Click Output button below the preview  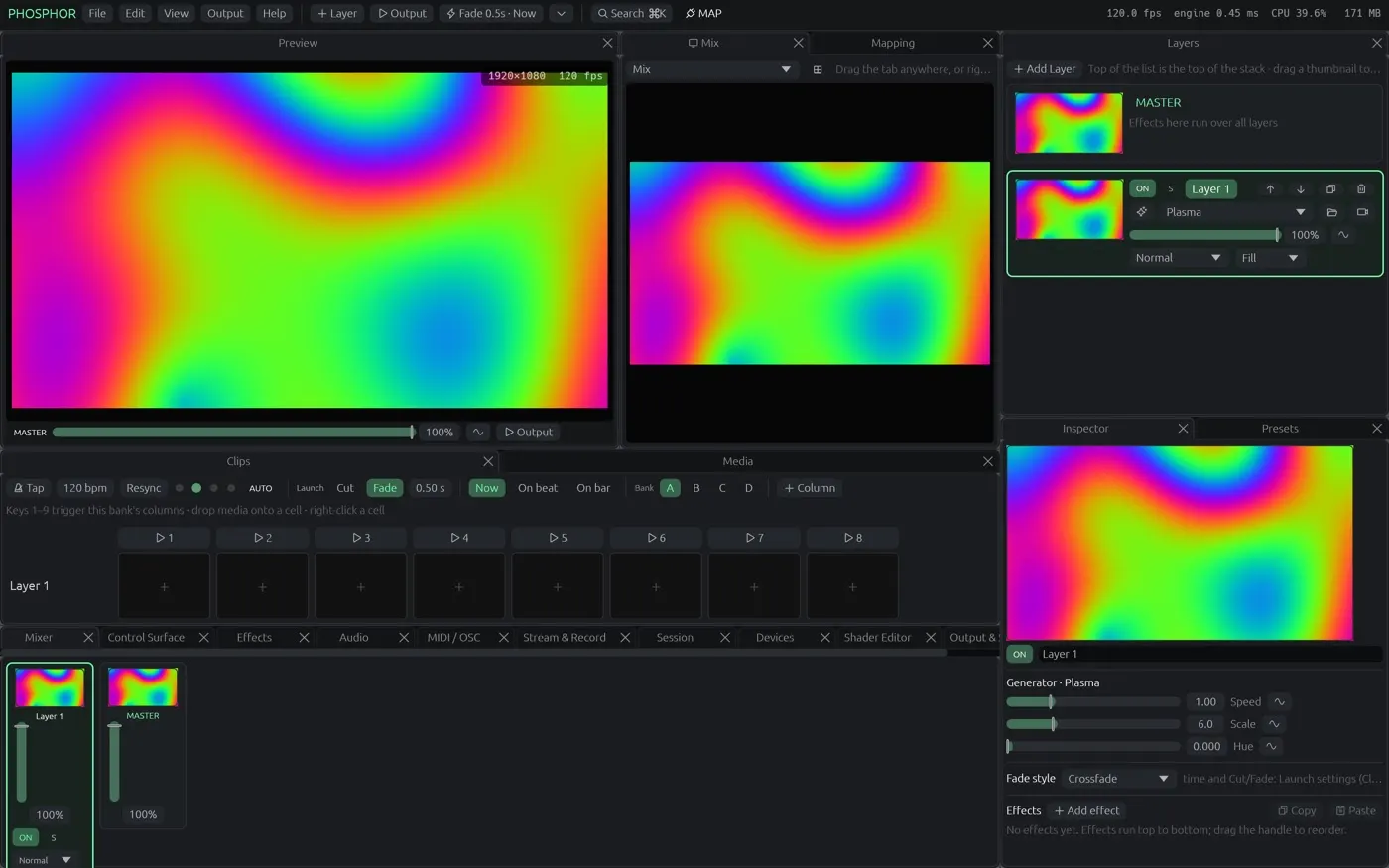(528, 432)
